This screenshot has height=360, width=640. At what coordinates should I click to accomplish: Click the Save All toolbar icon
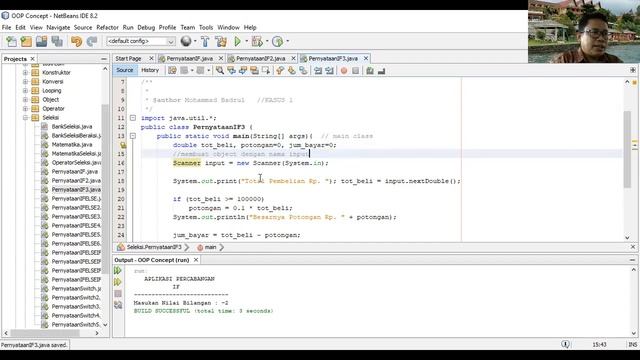tap(57, 41)
